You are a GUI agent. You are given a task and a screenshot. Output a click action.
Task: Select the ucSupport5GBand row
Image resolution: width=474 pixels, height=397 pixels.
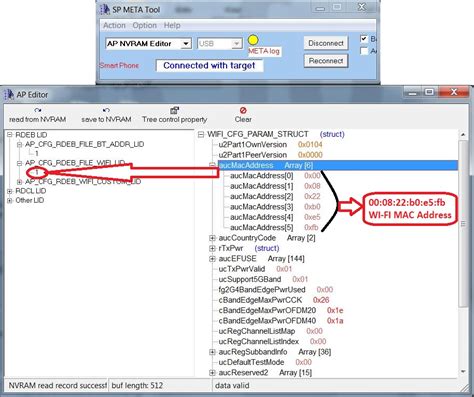coord(263,279)
